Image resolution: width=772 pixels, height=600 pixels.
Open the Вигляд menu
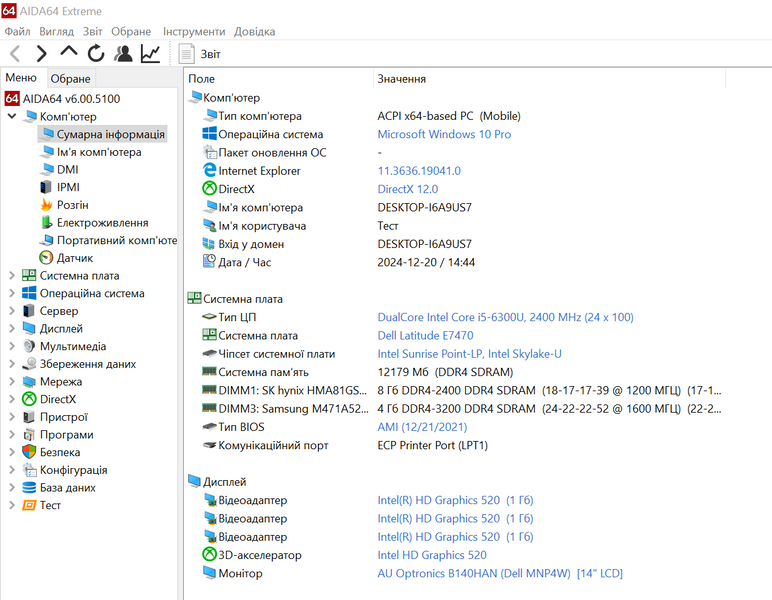click(x=57, y=32)
